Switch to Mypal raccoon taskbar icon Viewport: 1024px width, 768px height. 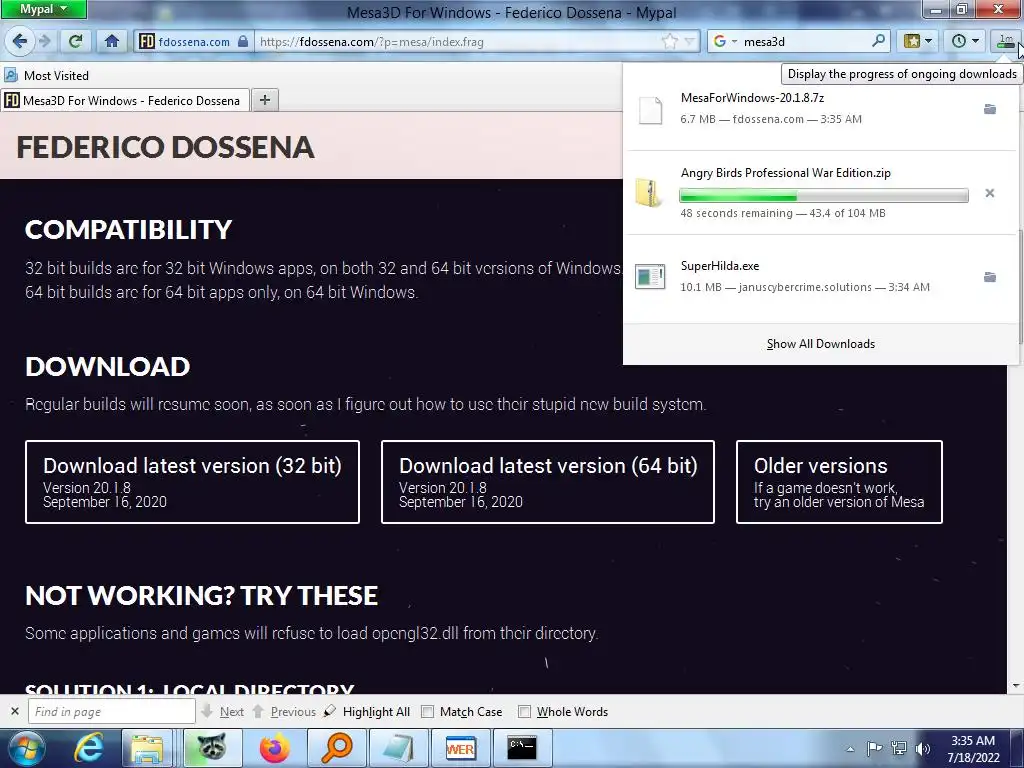(x=212, y=748)
